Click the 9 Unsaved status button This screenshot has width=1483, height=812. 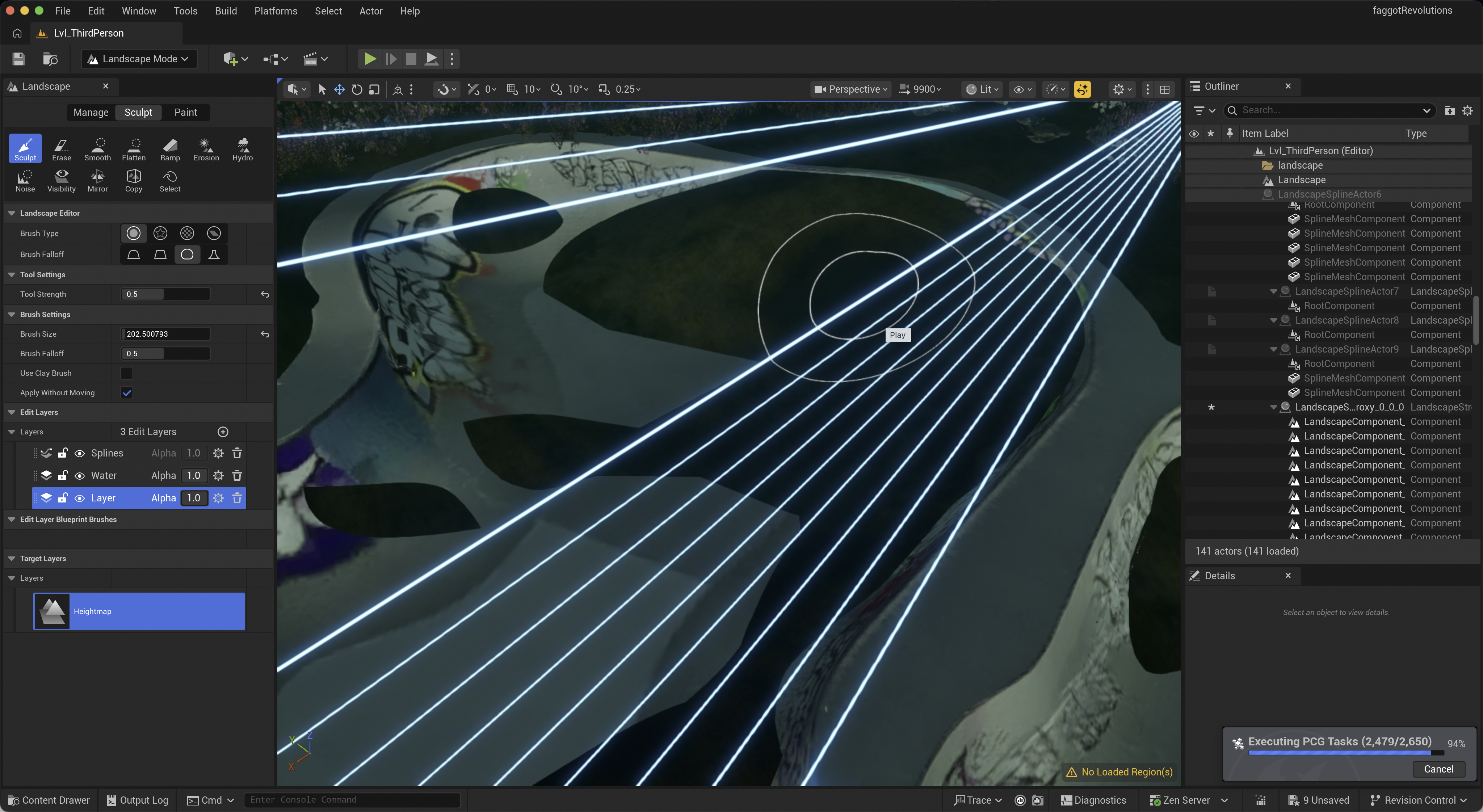click(1319, 800)
